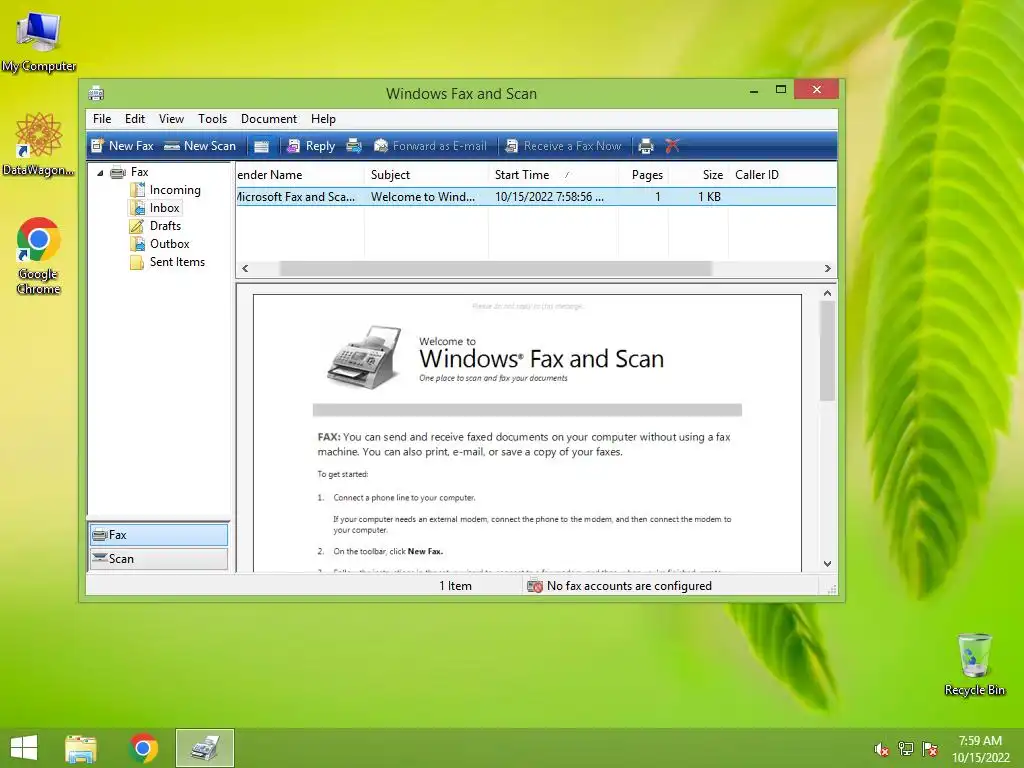Open File Explorer from taskbar
This screenshot has height=768, width=1024.
(x=81, y=748)
